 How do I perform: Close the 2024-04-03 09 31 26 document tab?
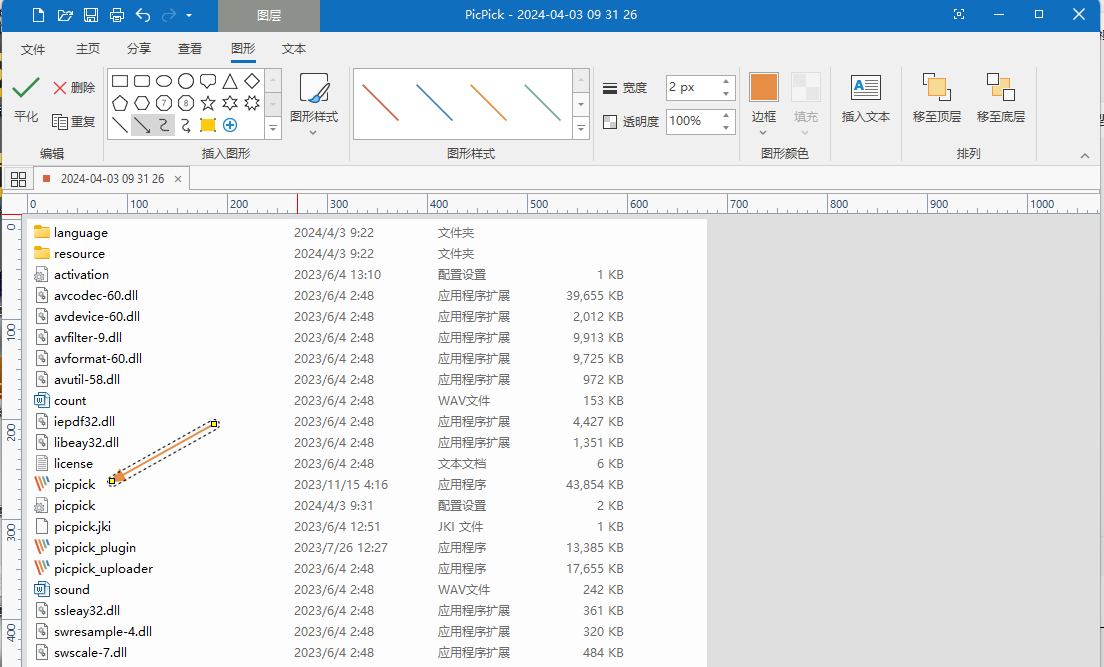click(x=178, y=179)
